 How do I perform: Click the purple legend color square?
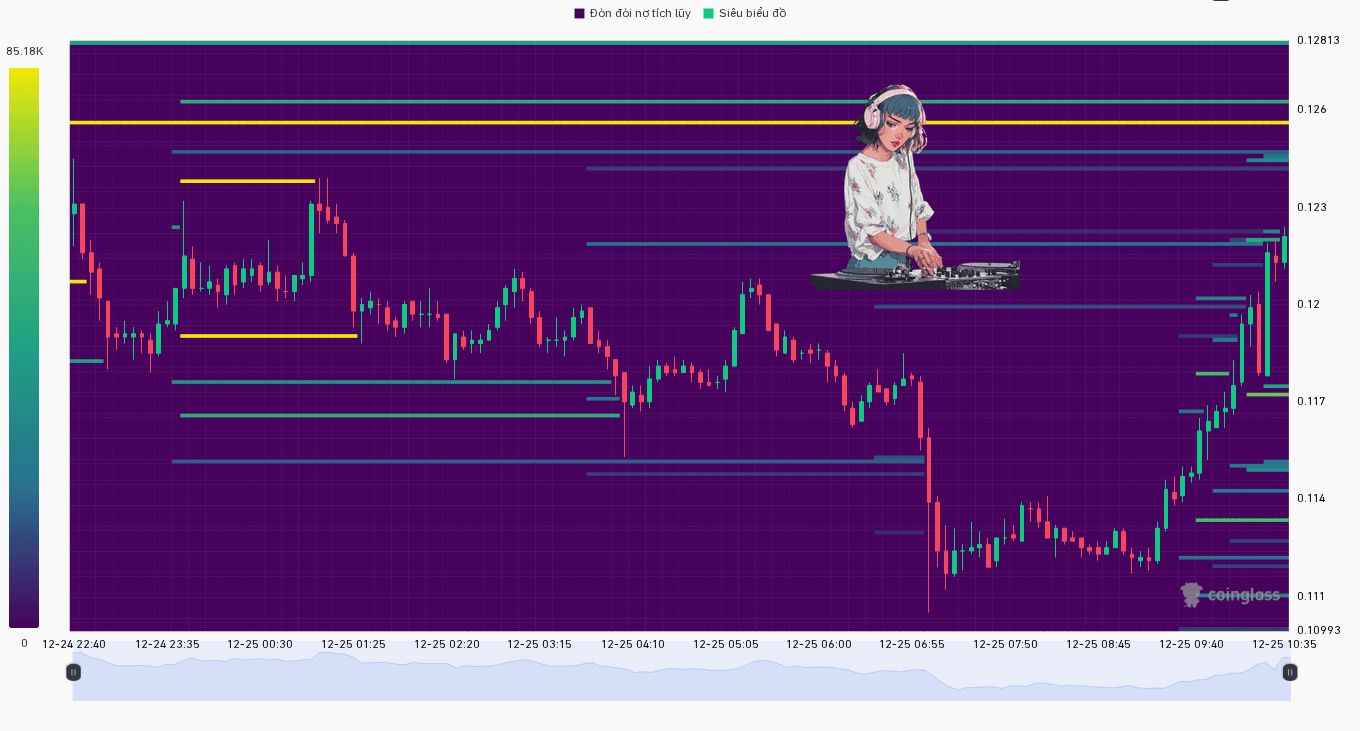(579, 13)
